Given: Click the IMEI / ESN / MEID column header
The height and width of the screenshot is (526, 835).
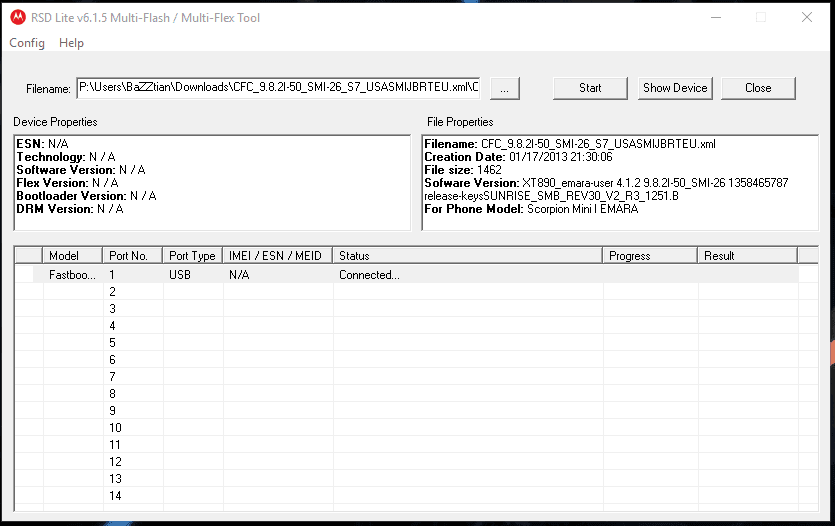Looking at the screenshot, I should pos(277,256).
